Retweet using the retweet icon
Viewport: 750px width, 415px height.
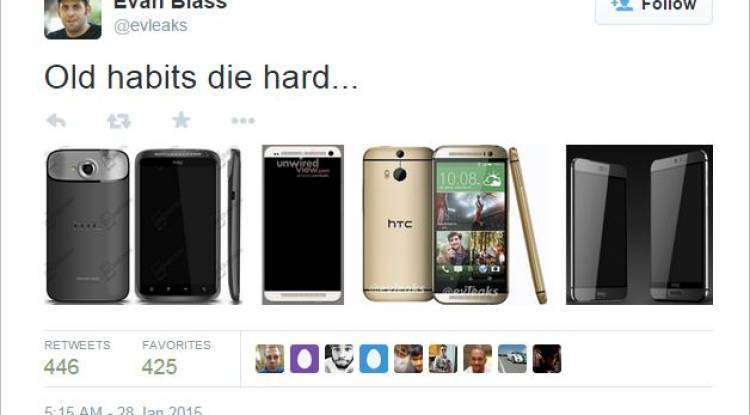pyautogui.click(x=119, y=121)
